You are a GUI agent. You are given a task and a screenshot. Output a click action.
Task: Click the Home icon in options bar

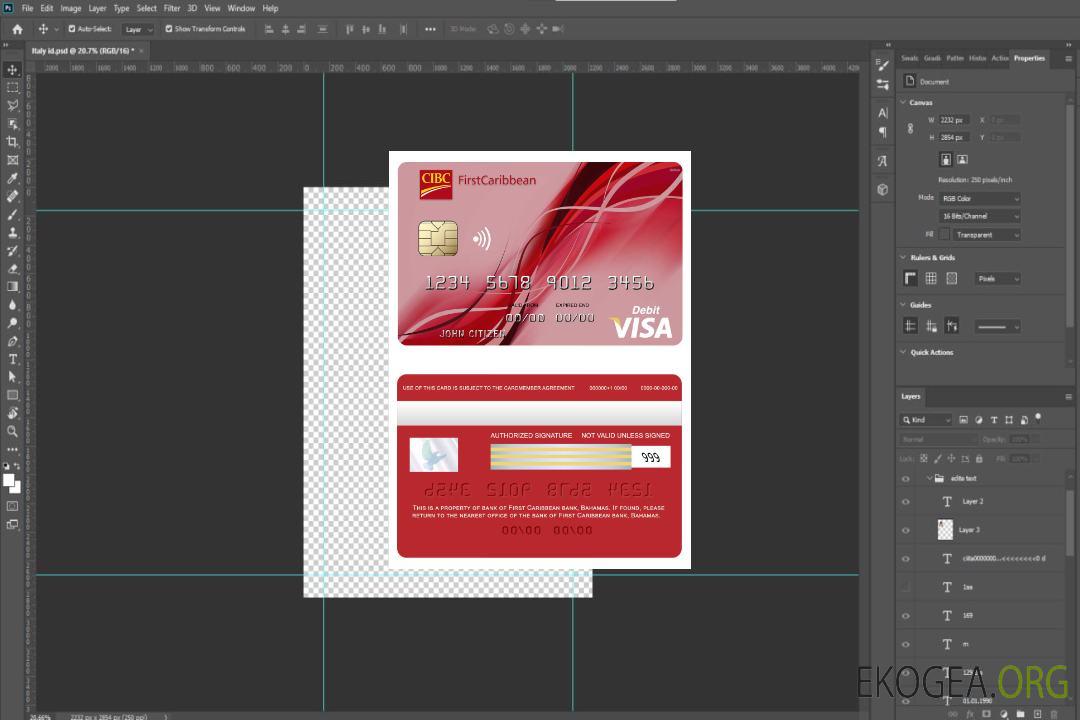[x=17, y=29]
